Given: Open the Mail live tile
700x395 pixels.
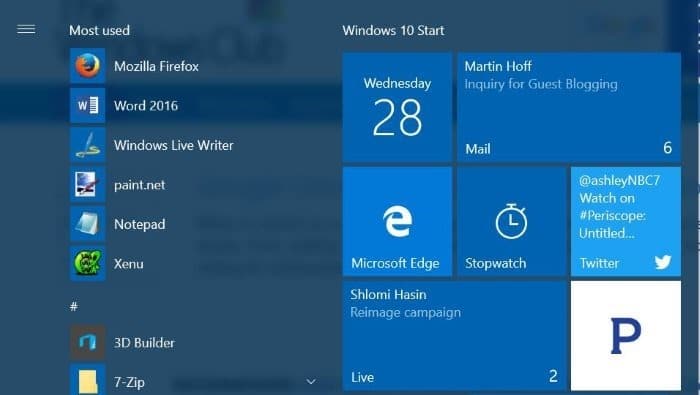Looking at the screenshot, I should [x=569, y=107].
